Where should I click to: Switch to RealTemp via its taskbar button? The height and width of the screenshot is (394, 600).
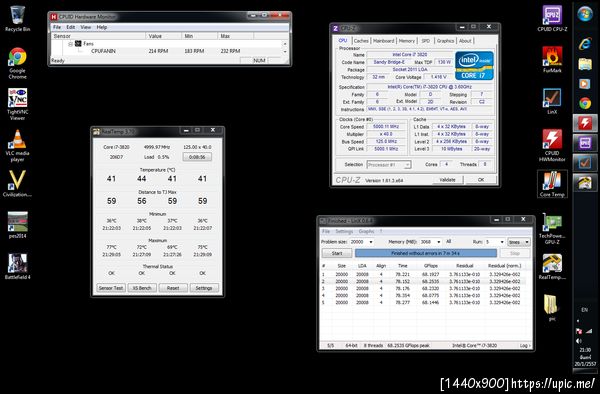point(585,183)
